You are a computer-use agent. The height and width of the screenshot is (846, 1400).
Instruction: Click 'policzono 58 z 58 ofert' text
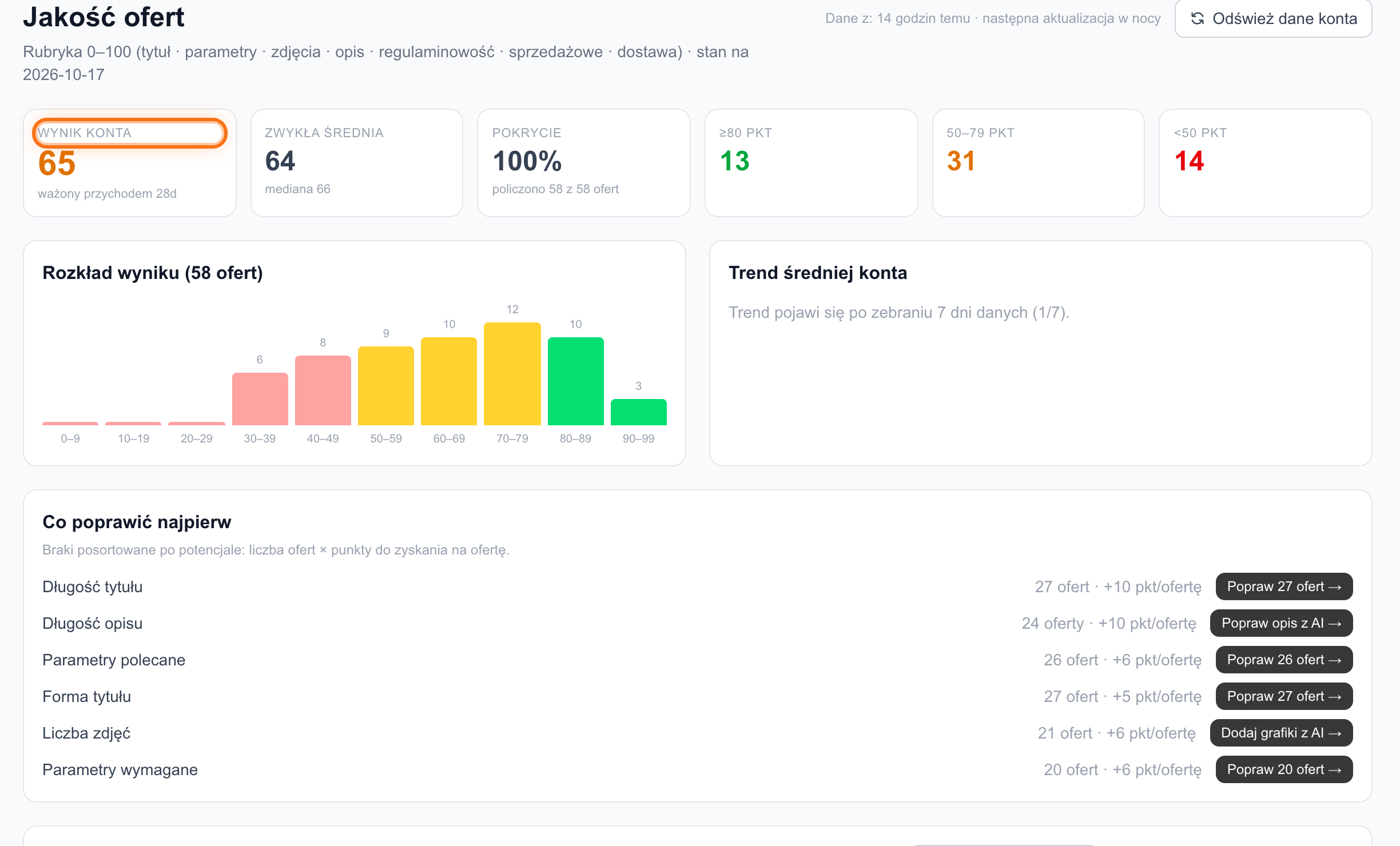point(555,189)
